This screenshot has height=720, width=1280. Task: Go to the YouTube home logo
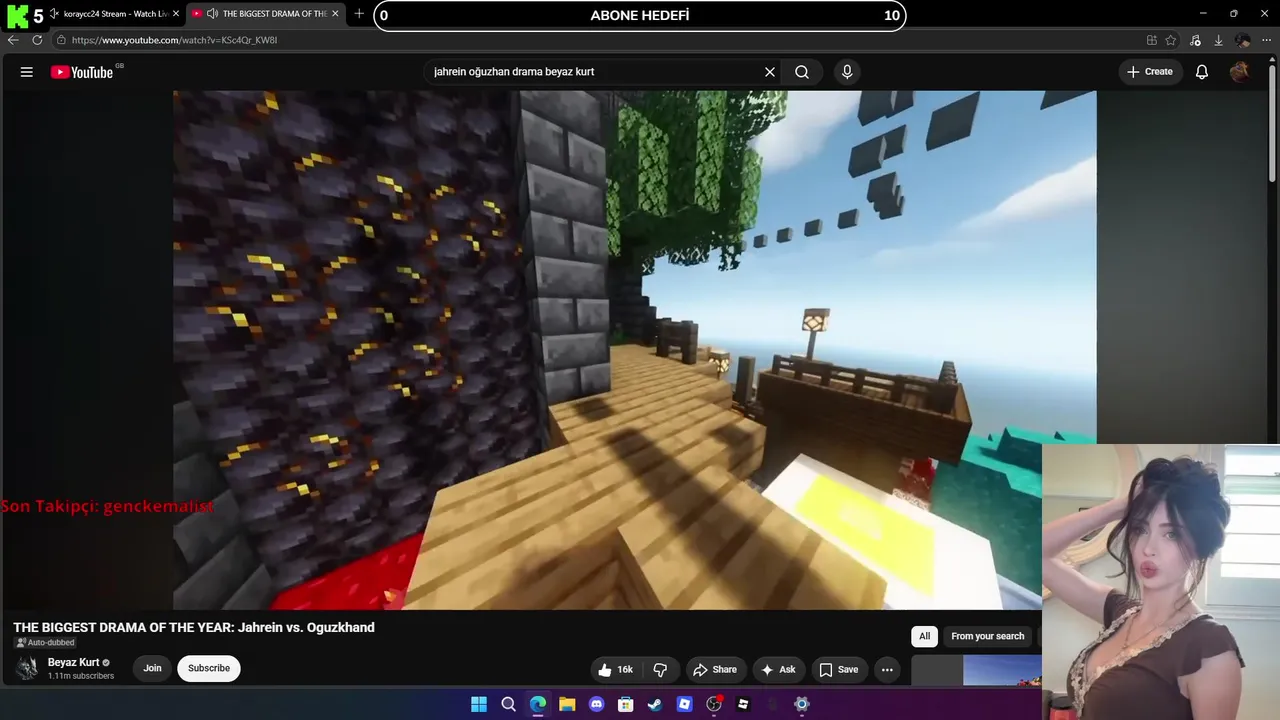82,72
